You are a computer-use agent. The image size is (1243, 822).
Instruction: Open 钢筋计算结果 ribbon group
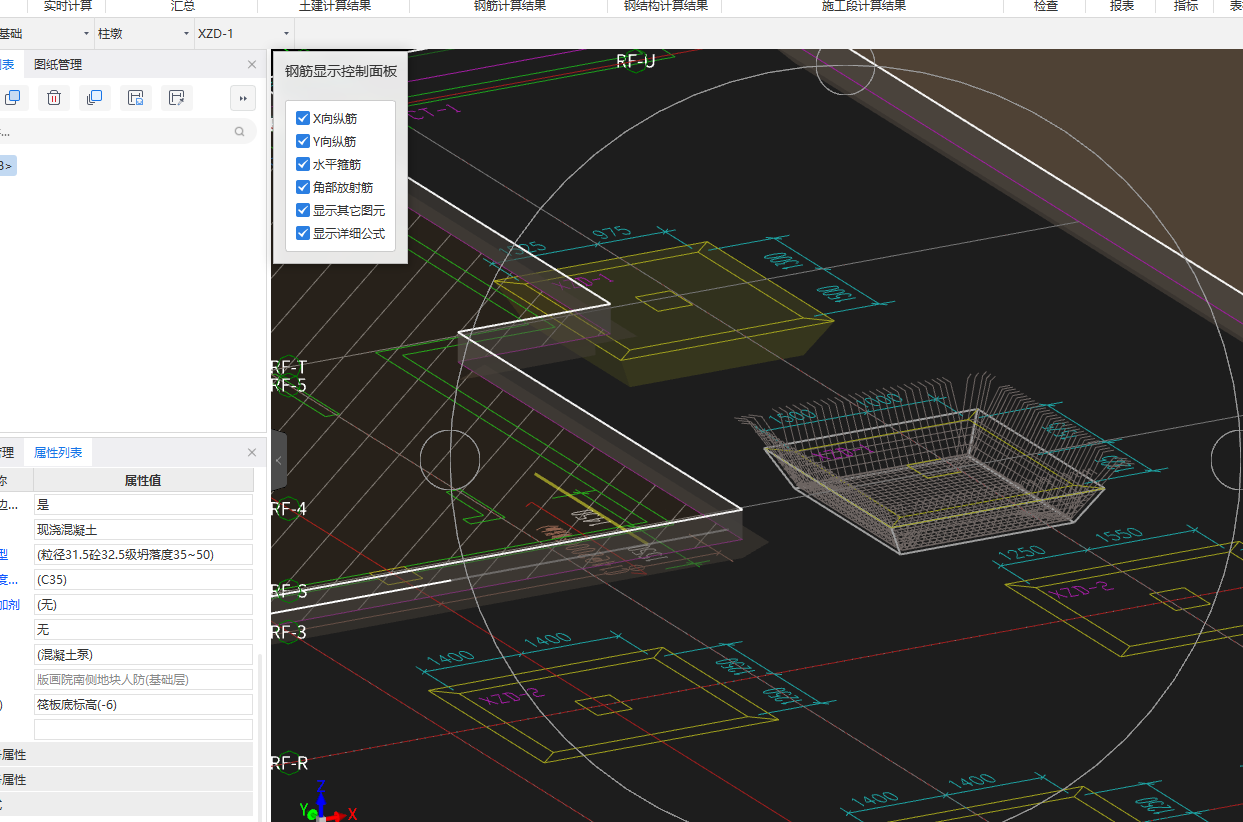click(x=510, y=6)
